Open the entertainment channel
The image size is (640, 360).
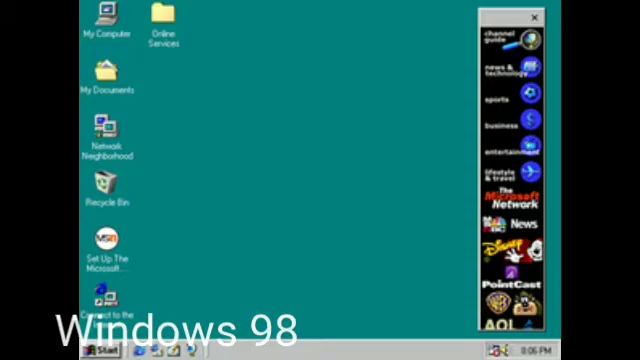[x=512, y=146]
